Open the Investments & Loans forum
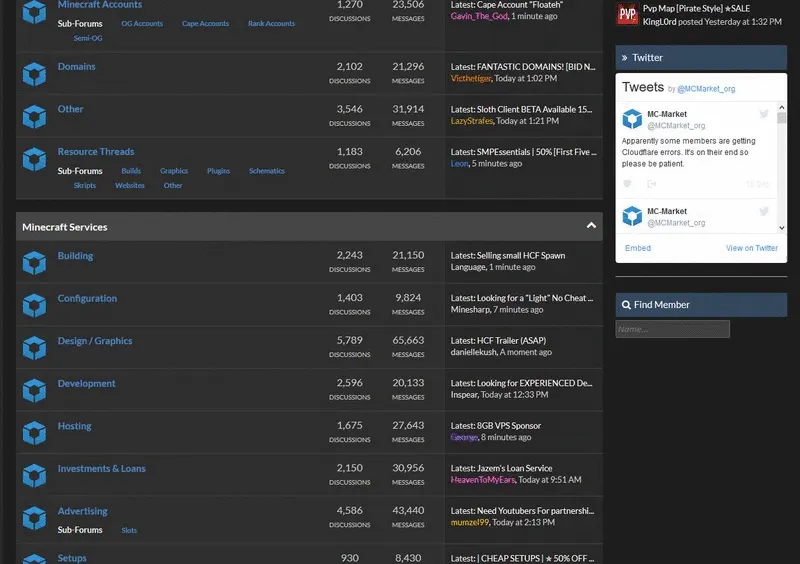Viewport: 800px width, 564px height. pyautogui.click(x=102, y=468)
